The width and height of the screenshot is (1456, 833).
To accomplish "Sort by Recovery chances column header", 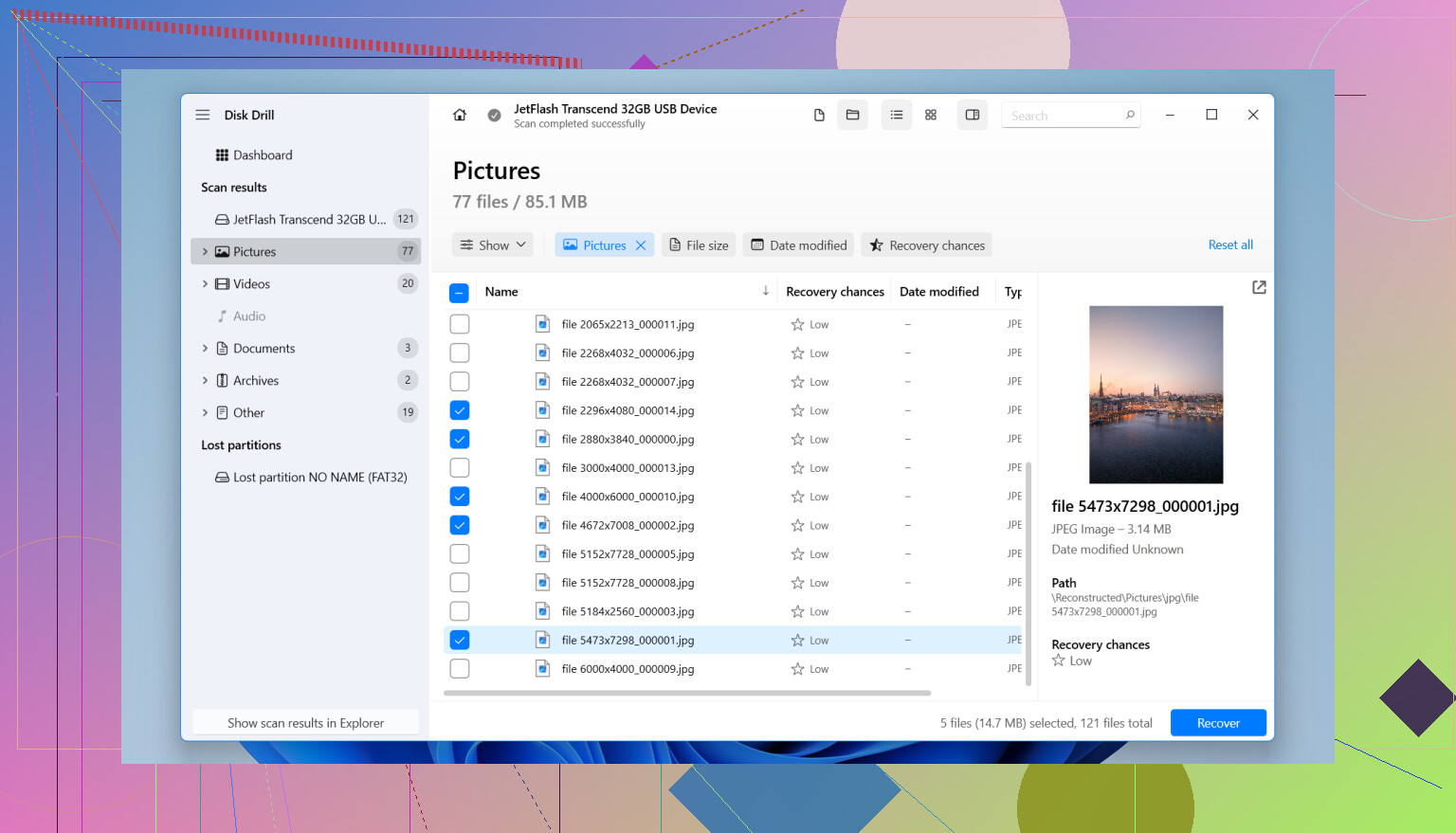I will [x=835, y=292].
